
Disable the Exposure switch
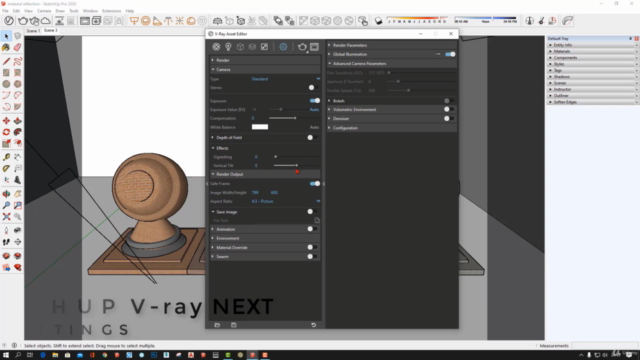(x=315, y=100)
